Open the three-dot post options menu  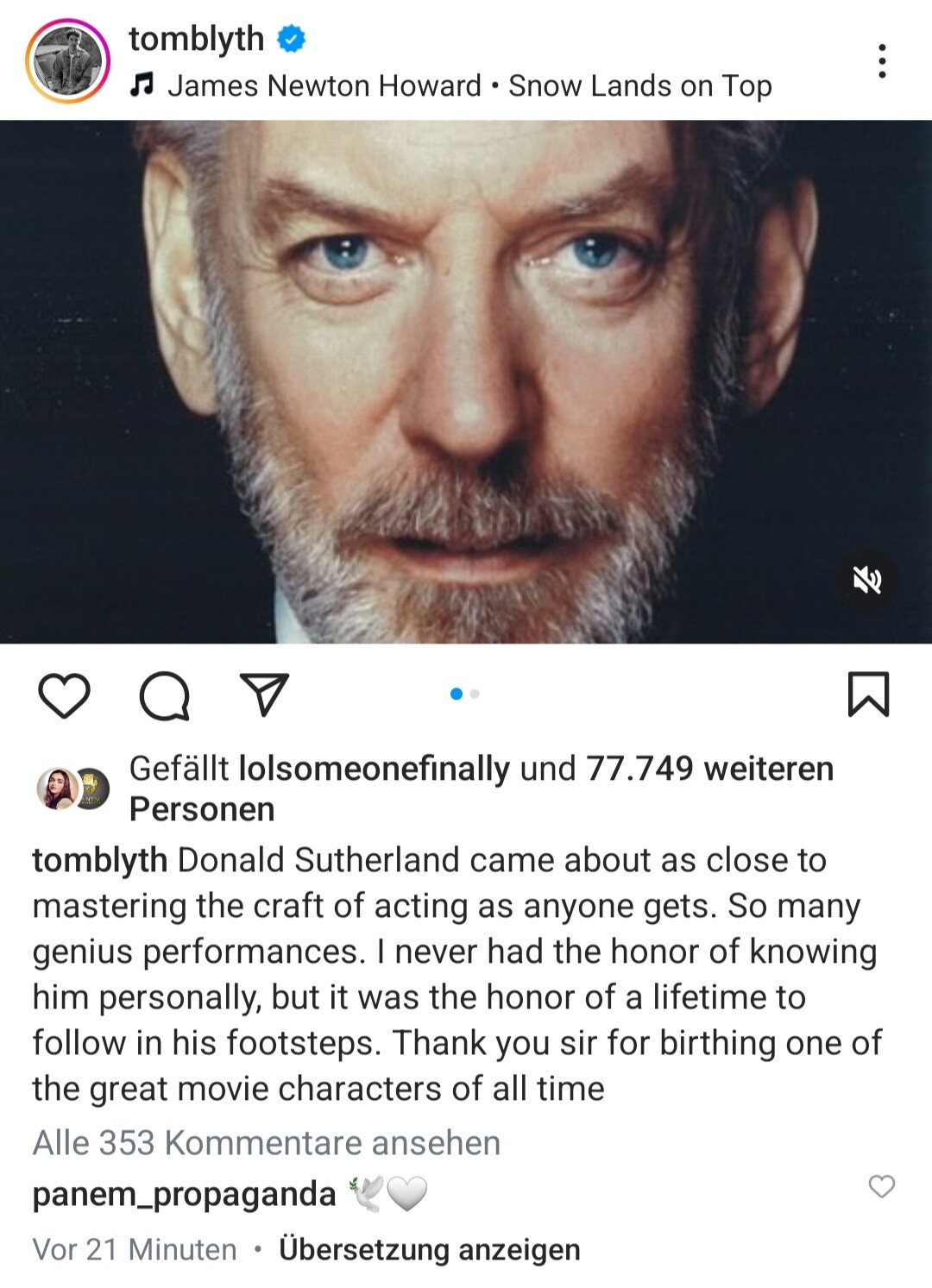point(881,61)
